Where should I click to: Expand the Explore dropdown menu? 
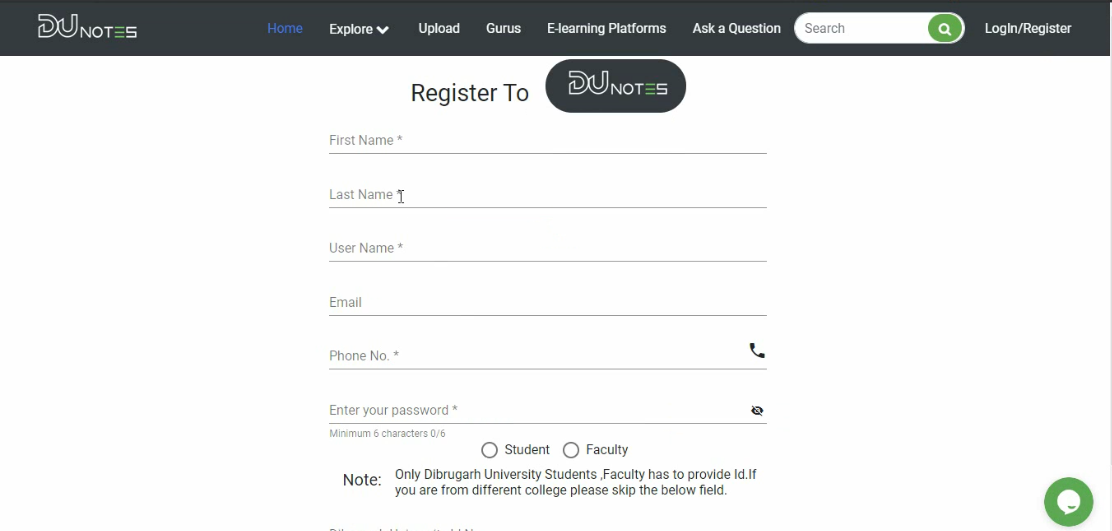point(359,29)
